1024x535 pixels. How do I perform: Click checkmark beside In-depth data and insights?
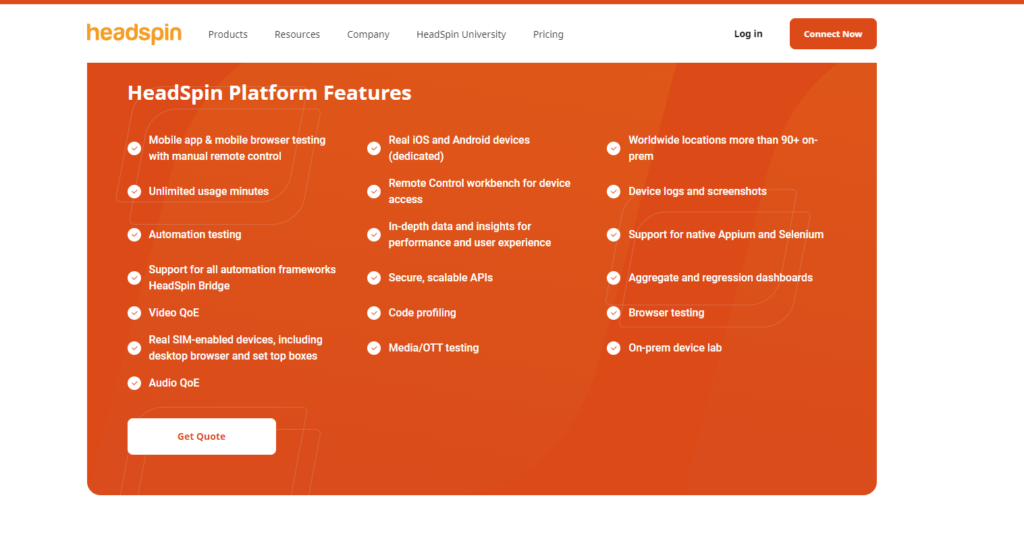(x=374, y=235)
